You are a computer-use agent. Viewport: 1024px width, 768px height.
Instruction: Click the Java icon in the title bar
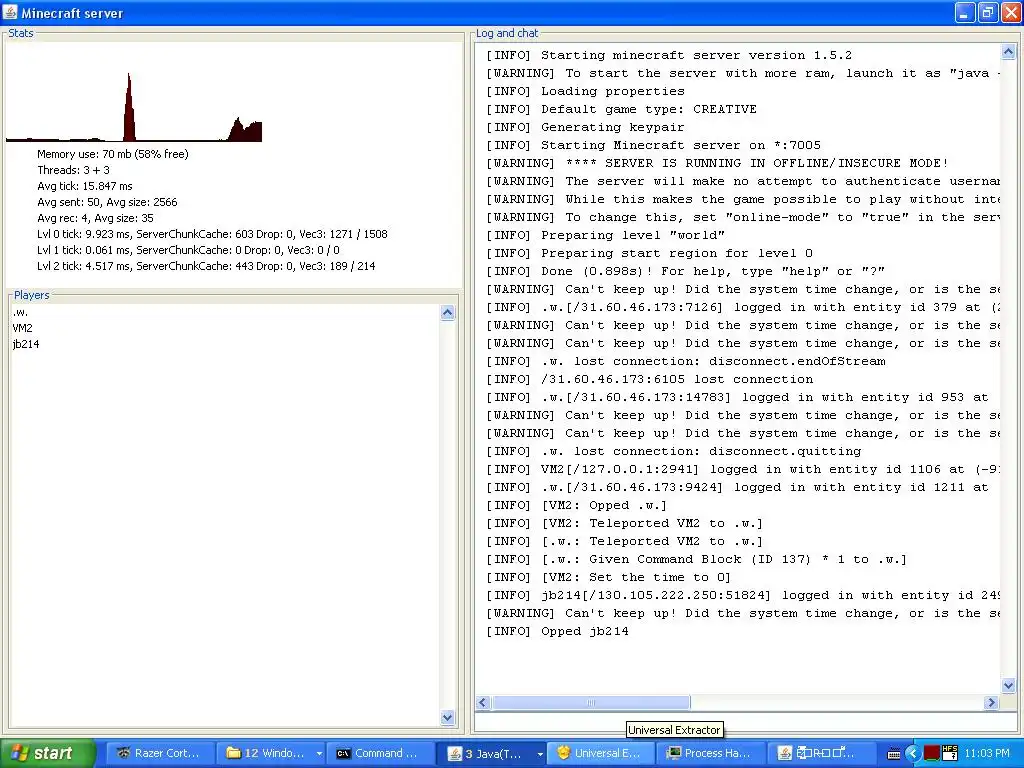coord(10,12)
